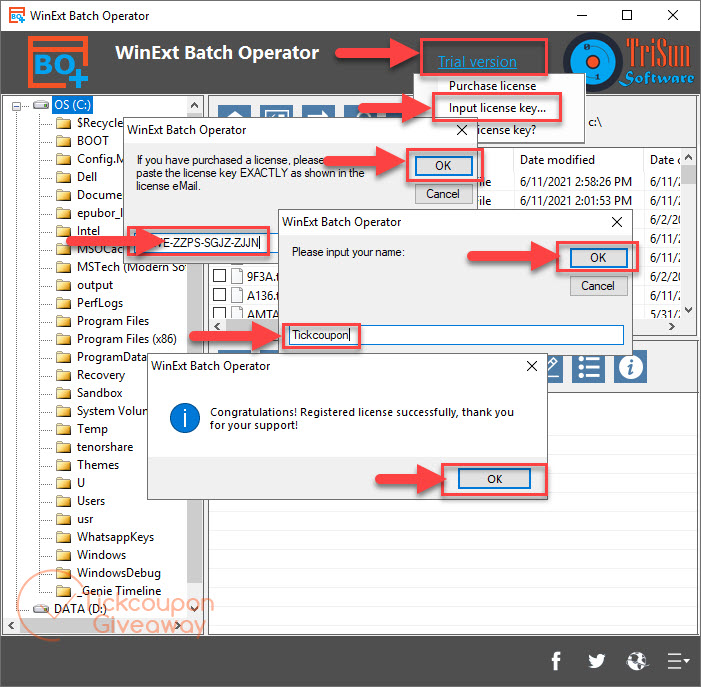
Task: Click the bulleted list toolbar icon
Action: [x=588, y=368]
